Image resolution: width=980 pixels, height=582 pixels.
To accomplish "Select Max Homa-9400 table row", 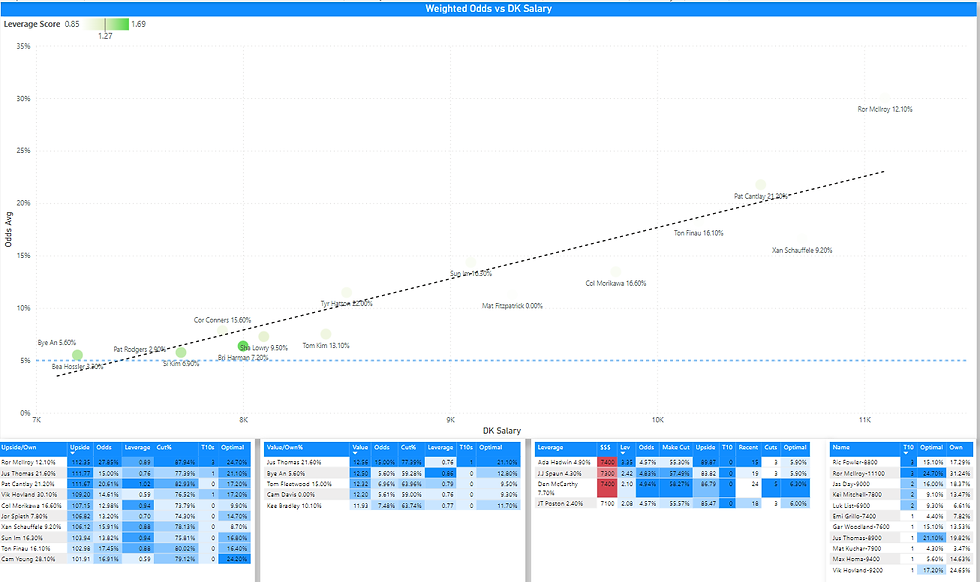I will 901,559.
